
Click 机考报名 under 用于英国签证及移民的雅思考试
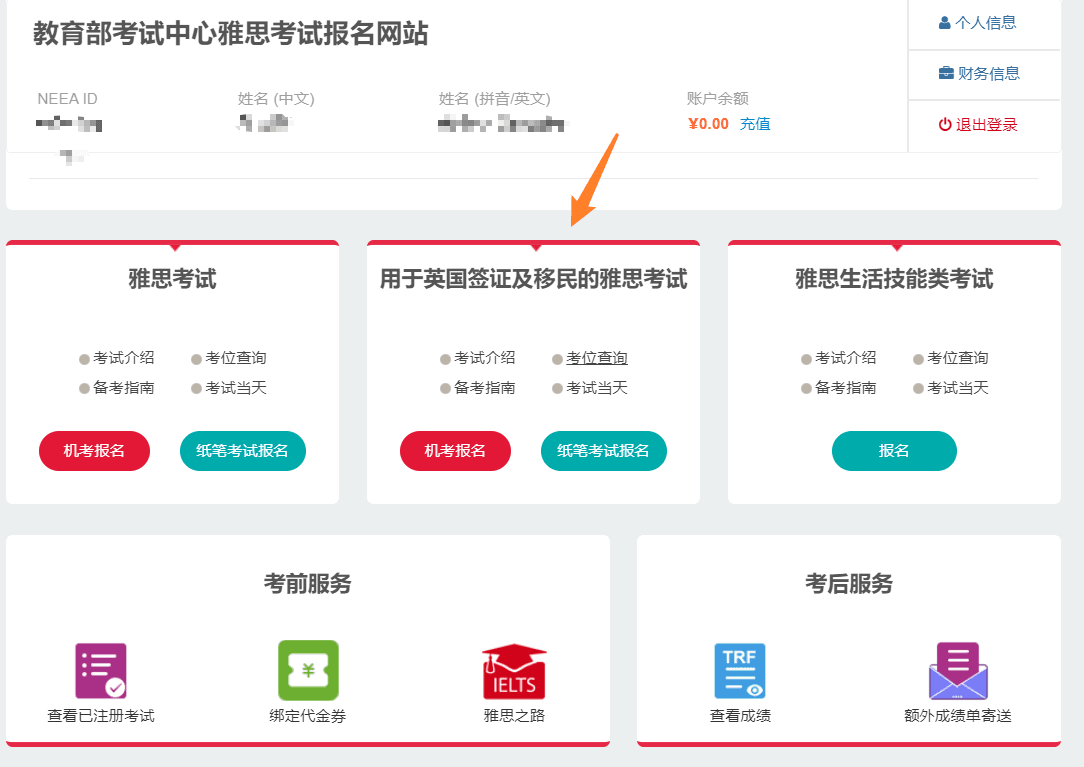[455, 451]
